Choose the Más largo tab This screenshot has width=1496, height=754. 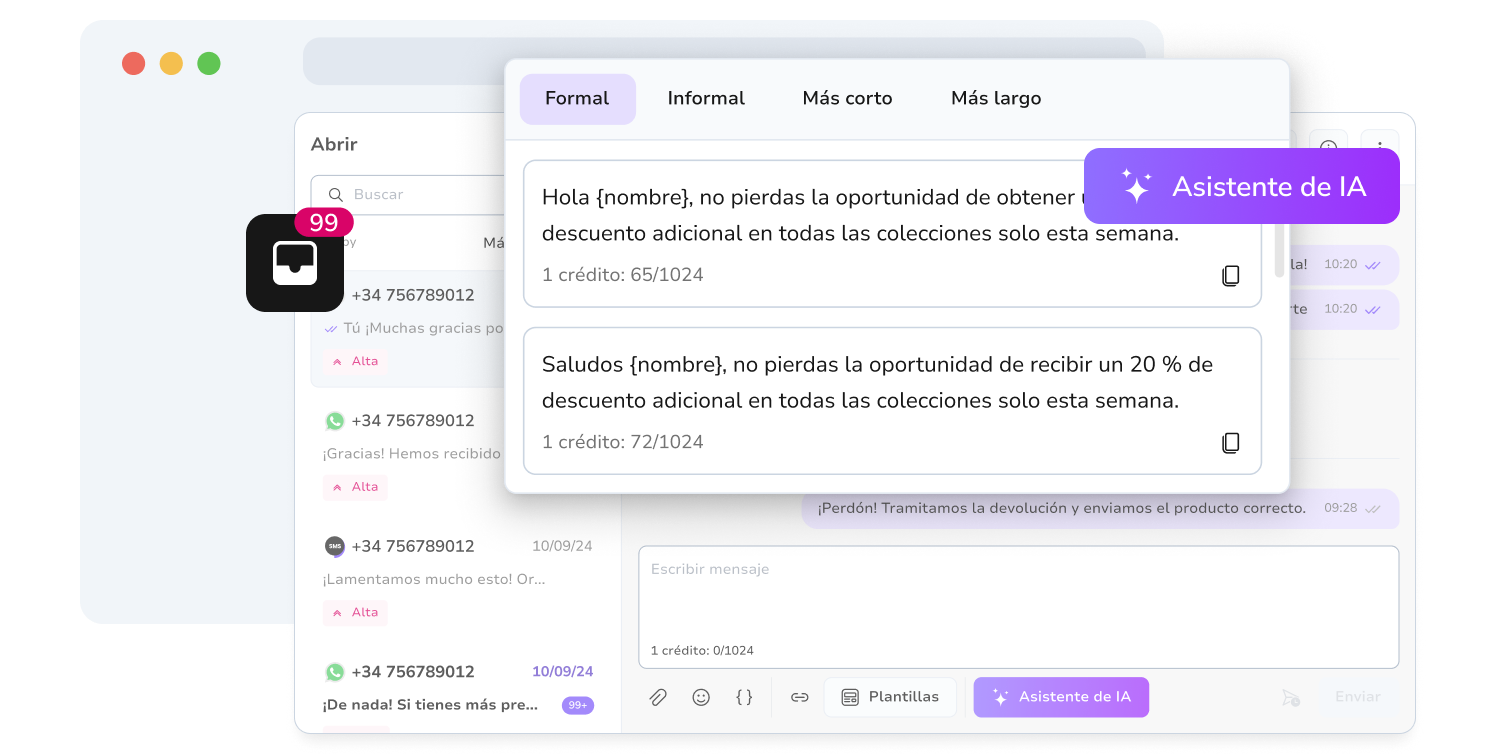coord(996,98)
